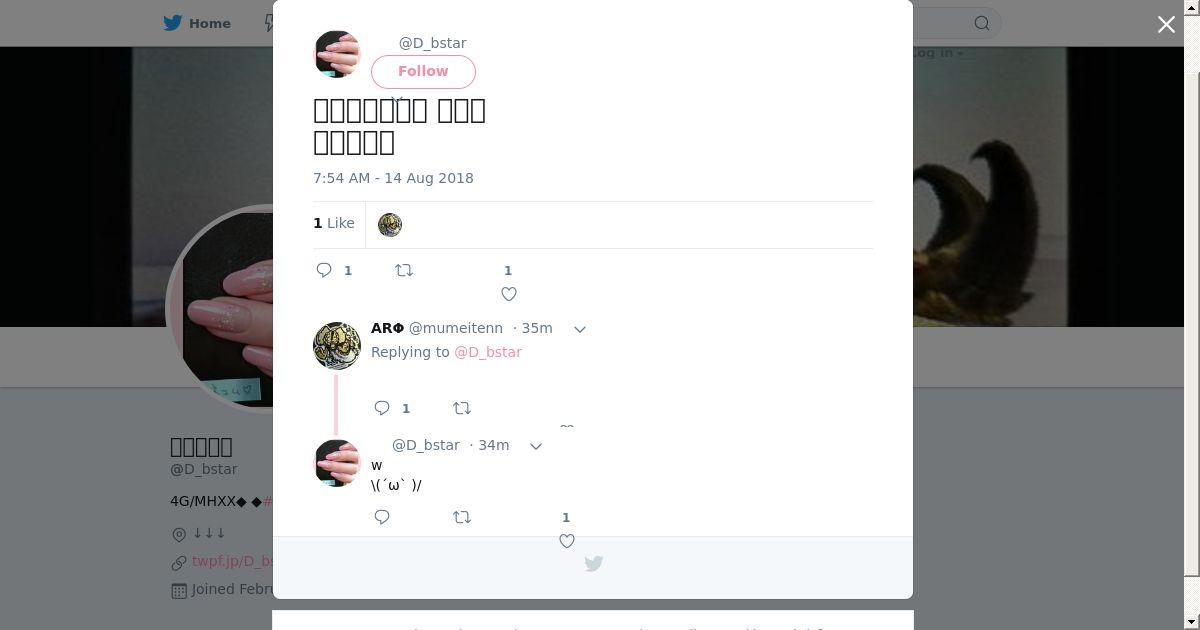Open the @mumeitenn profile link
Viewport: 1200px width, 630px height.
[x=456, y=328]
